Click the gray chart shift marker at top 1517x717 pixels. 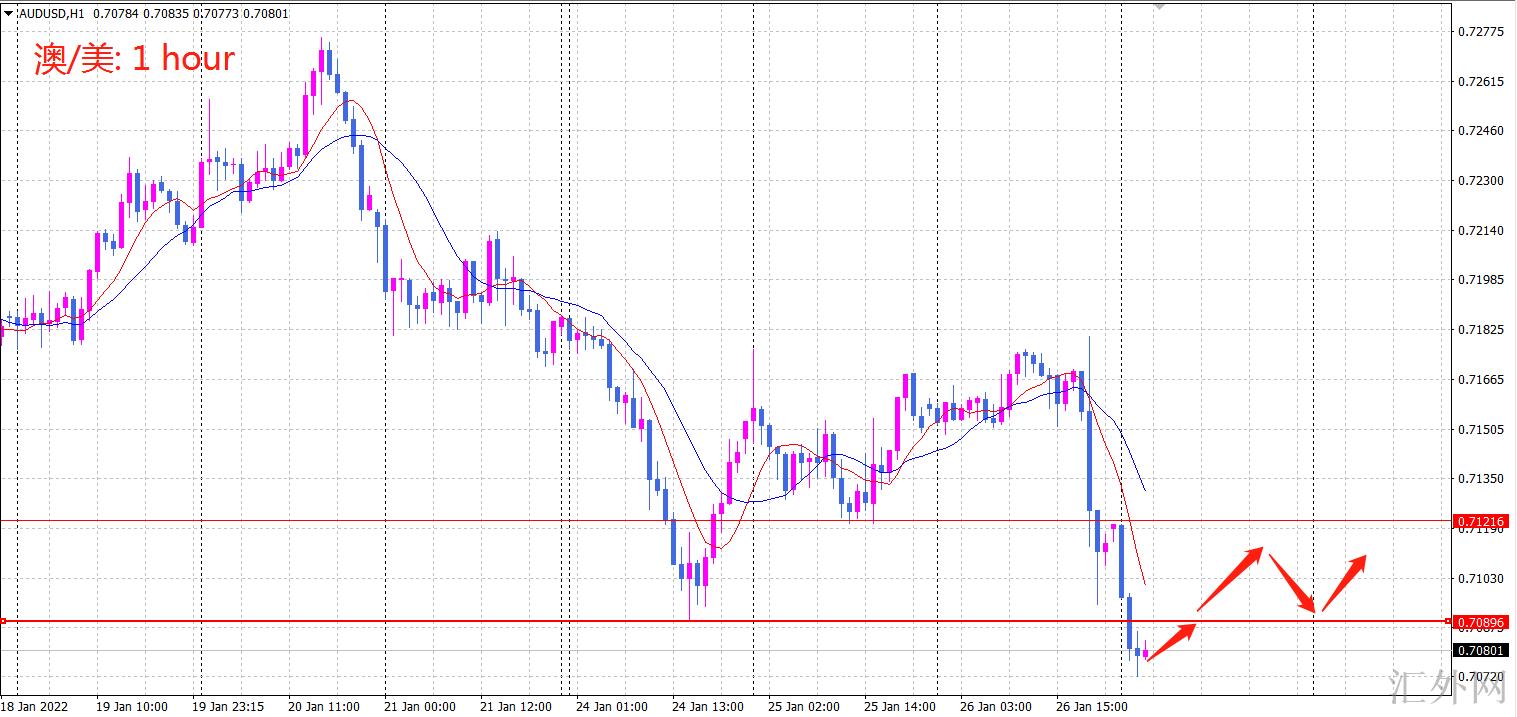click(x=1159, y=5)
